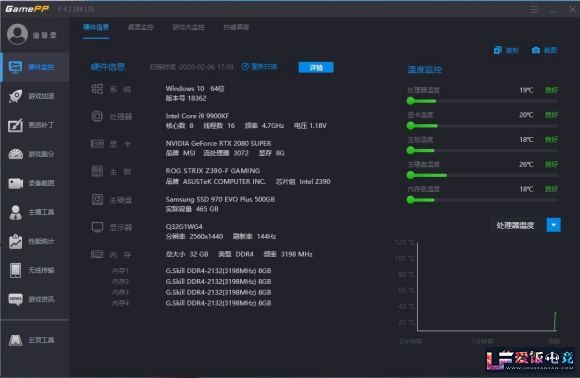Image resolution: width=580 pixels, height=378 pixels.
Task: Click the 2560x1440 resolution value
Action: [206, 236]
